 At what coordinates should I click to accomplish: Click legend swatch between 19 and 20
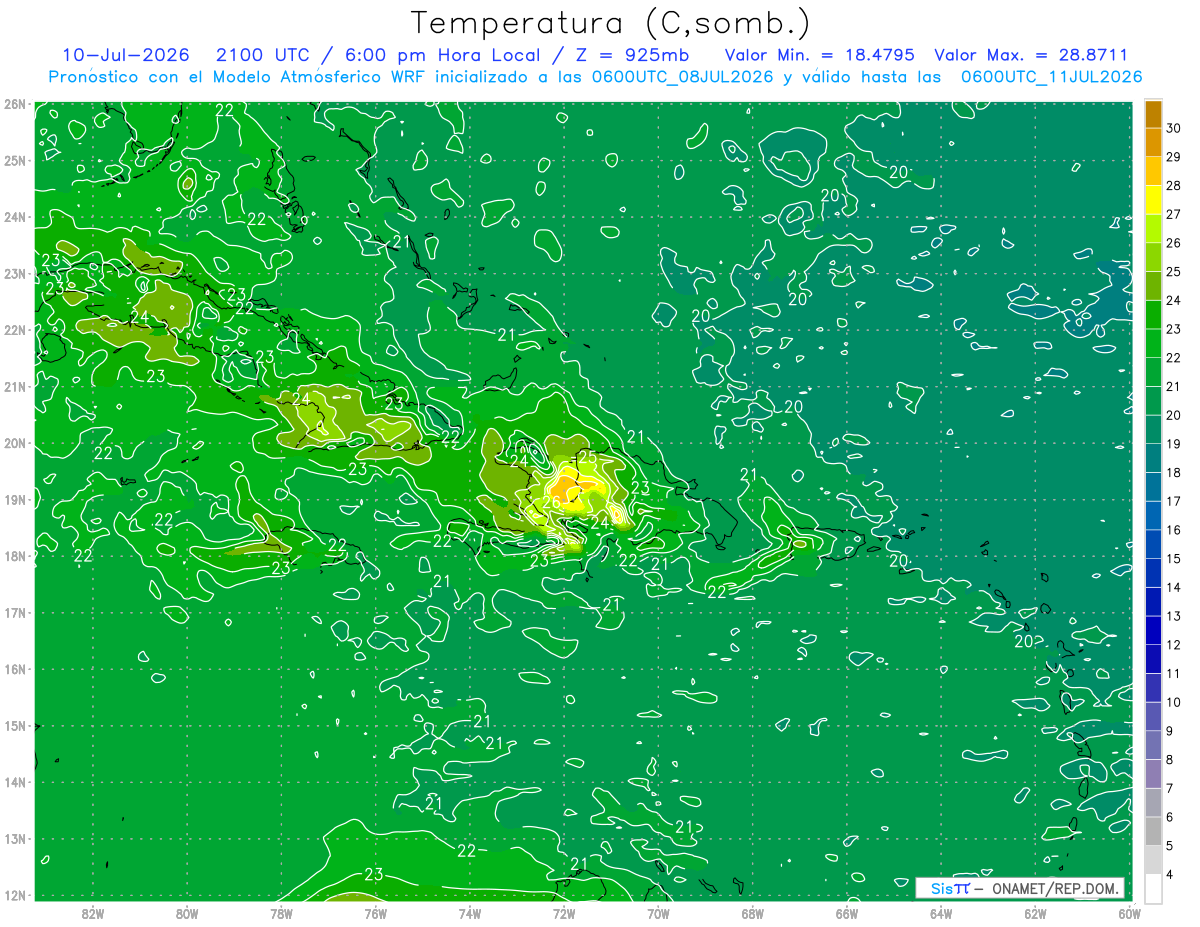(x=1153, y=430)
